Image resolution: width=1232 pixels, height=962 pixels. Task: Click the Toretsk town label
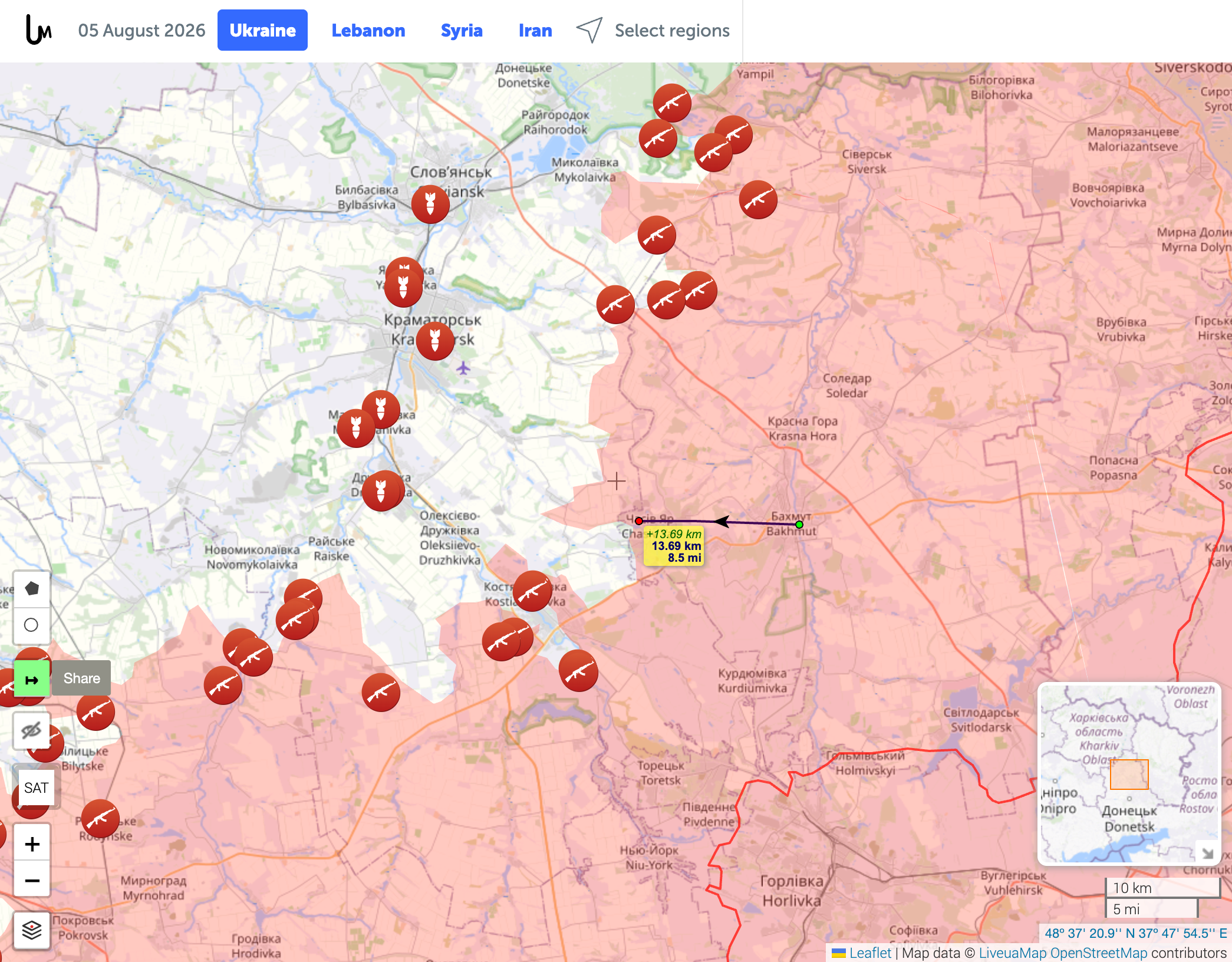[x=661, y=773]
